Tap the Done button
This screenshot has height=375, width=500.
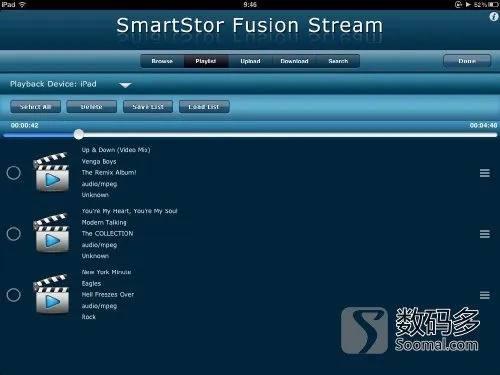click(x=467, y=61)
